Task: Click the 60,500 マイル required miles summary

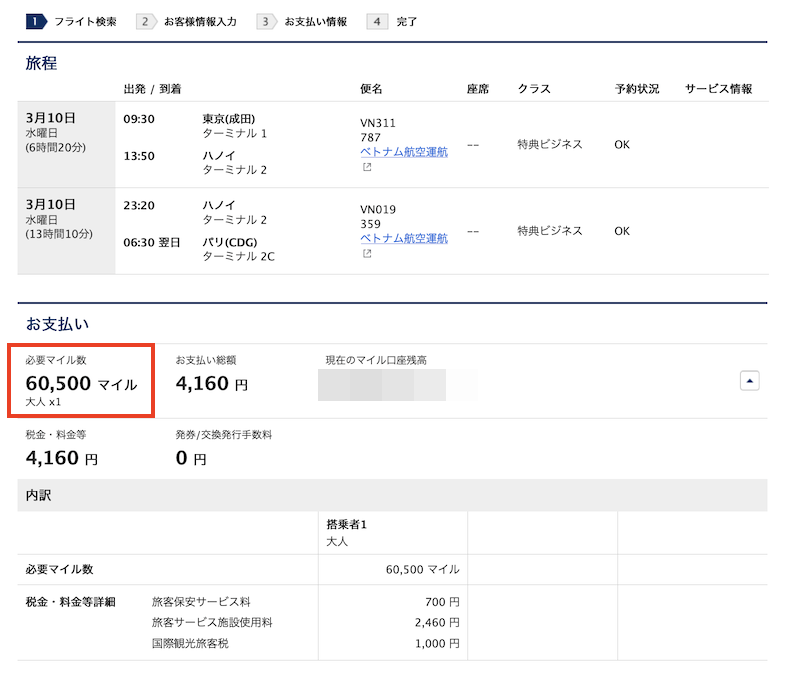Action: coord(81,383)
